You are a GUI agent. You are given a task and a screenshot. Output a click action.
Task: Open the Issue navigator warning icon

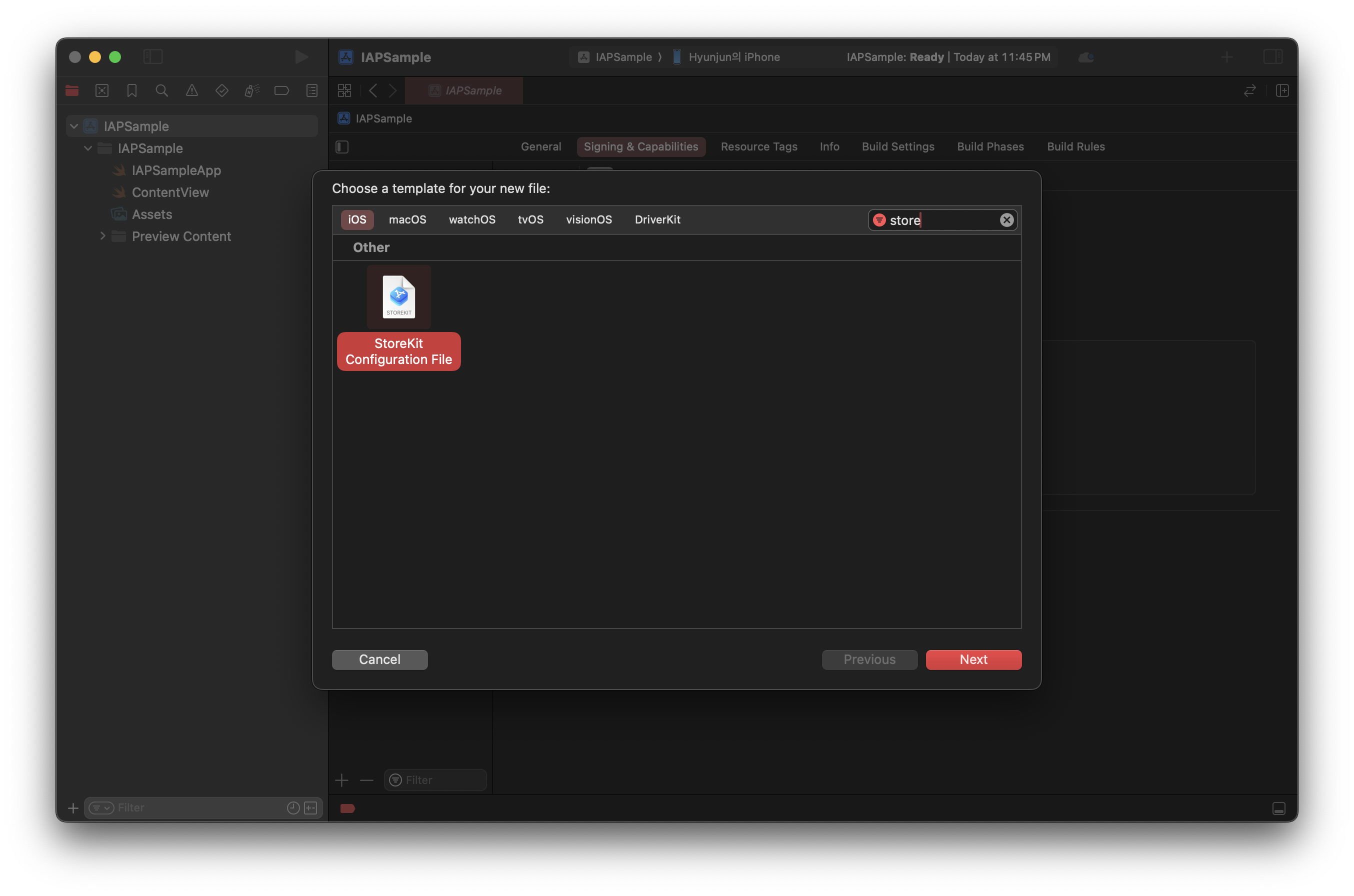pos(192,90)
